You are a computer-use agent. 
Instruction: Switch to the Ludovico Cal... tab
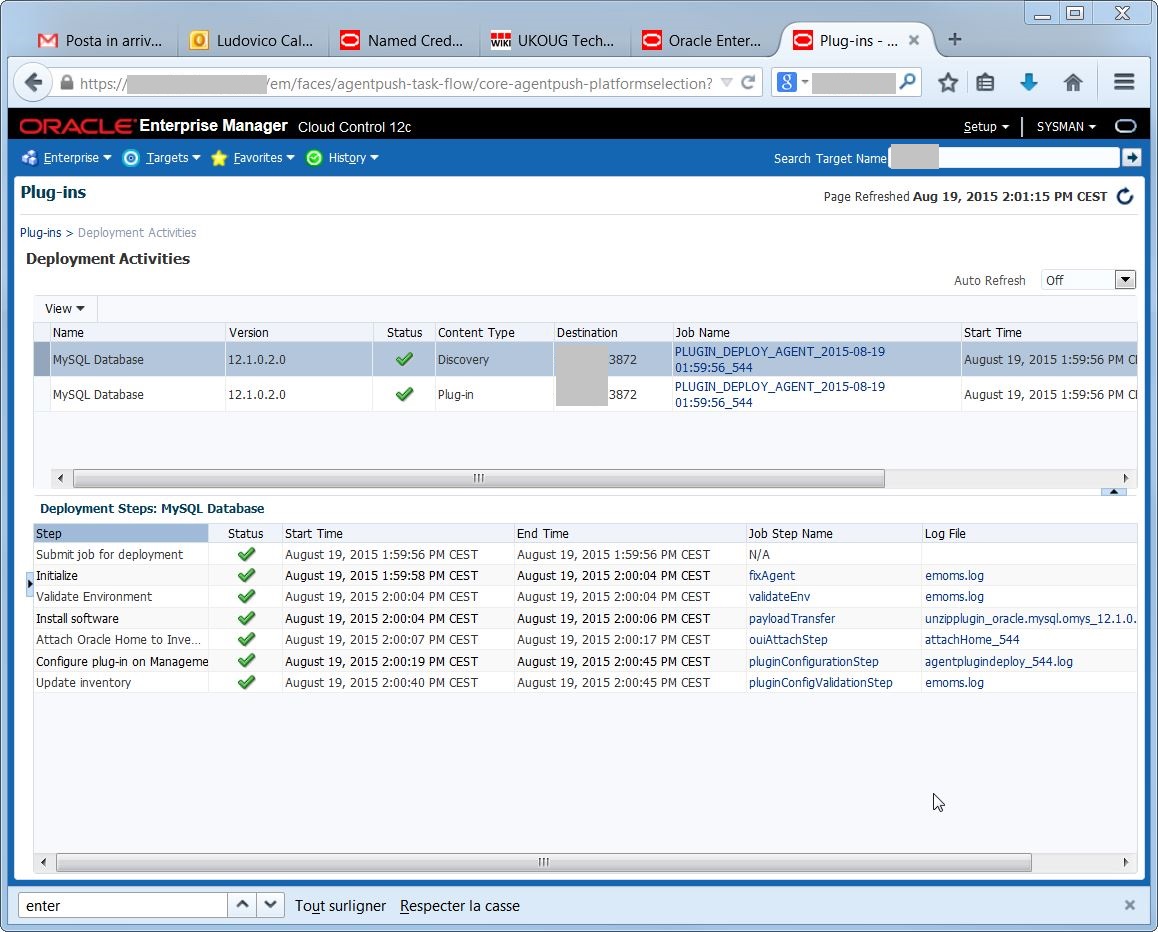pyautogui.click(x=251, y=41)
